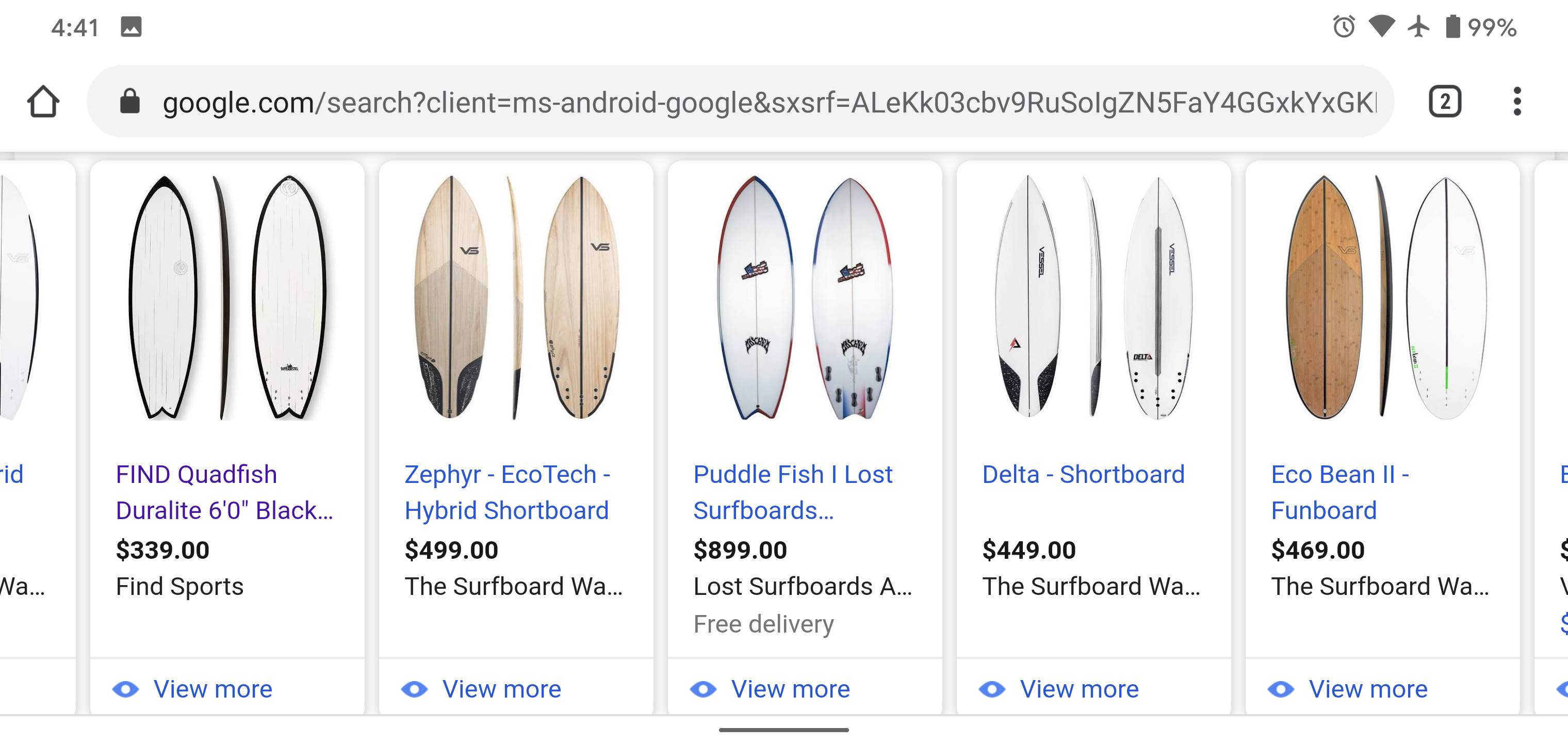The height and width of the screenshot is (743, 1568).
Task: Open Puddle Fish Lost Surfboards product thumbnail
Action: point(804,297)
